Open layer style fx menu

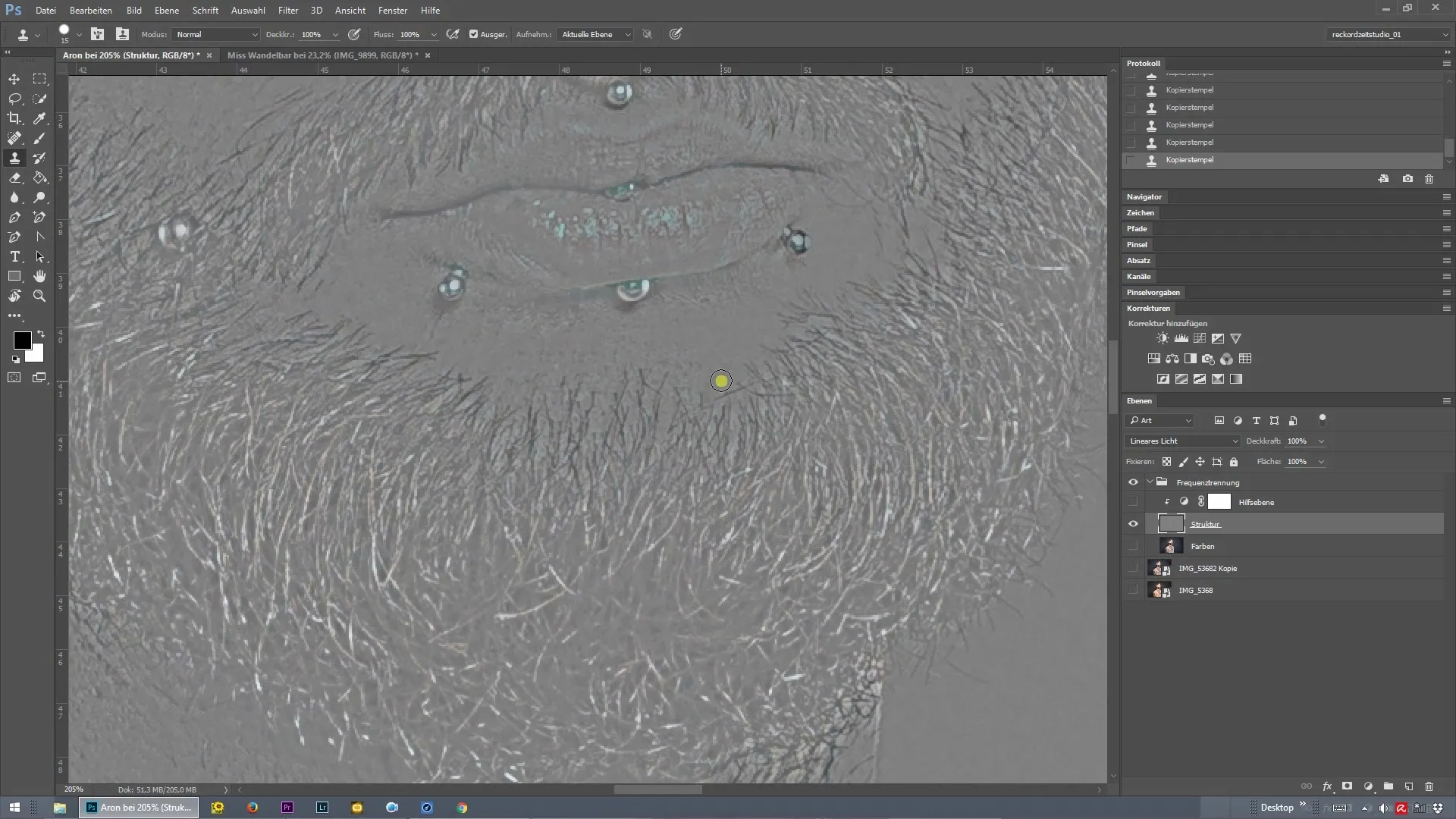click(x=1327, y=786)
